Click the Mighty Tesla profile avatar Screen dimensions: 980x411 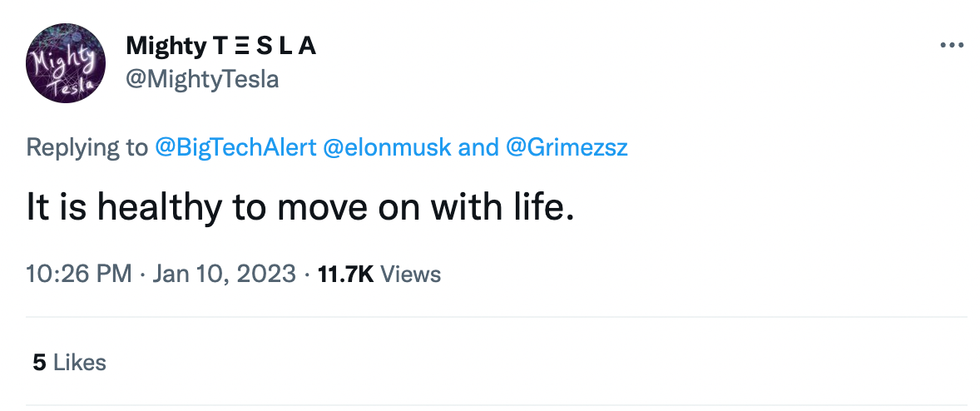[65, 63]
